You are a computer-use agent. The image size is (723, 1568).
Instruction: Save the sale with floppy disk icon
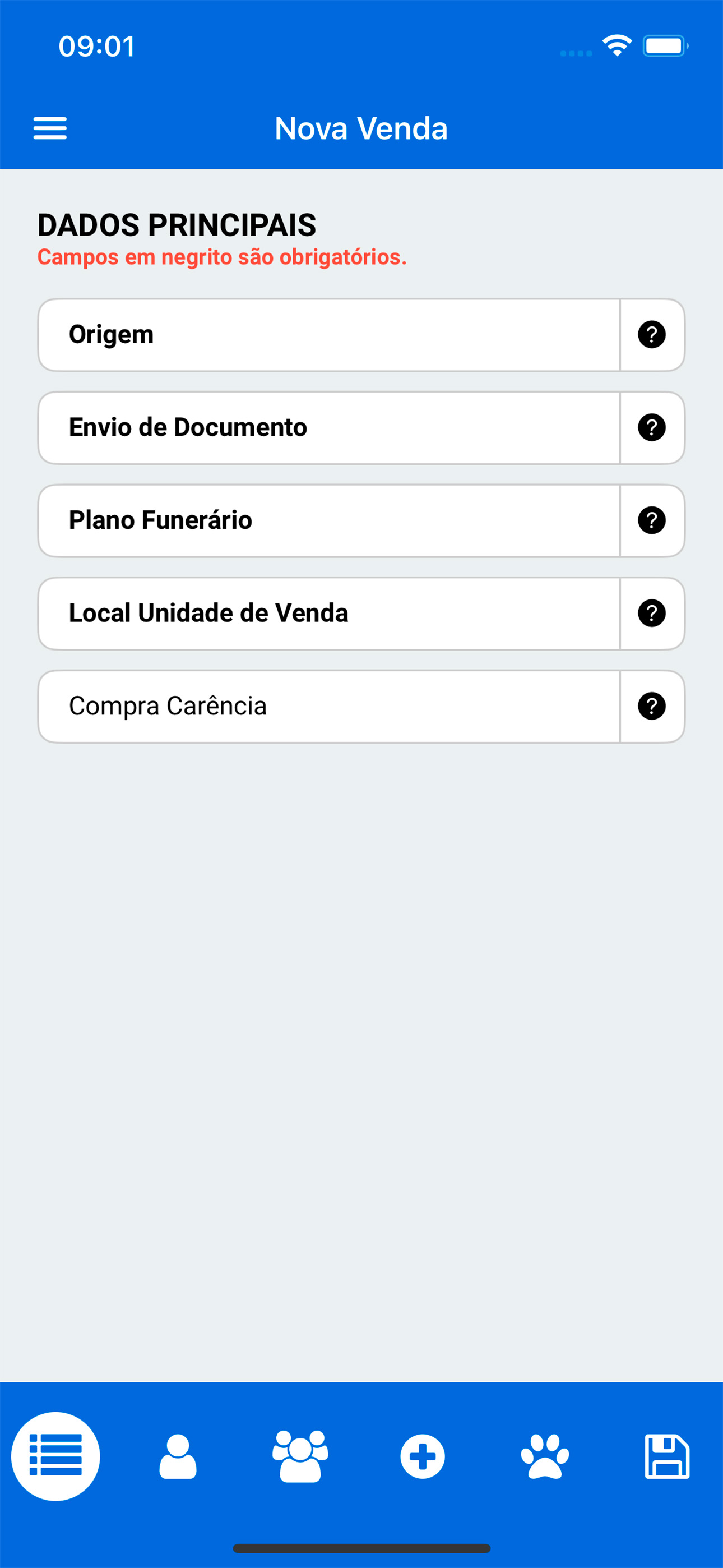[x=666, y=1456]
